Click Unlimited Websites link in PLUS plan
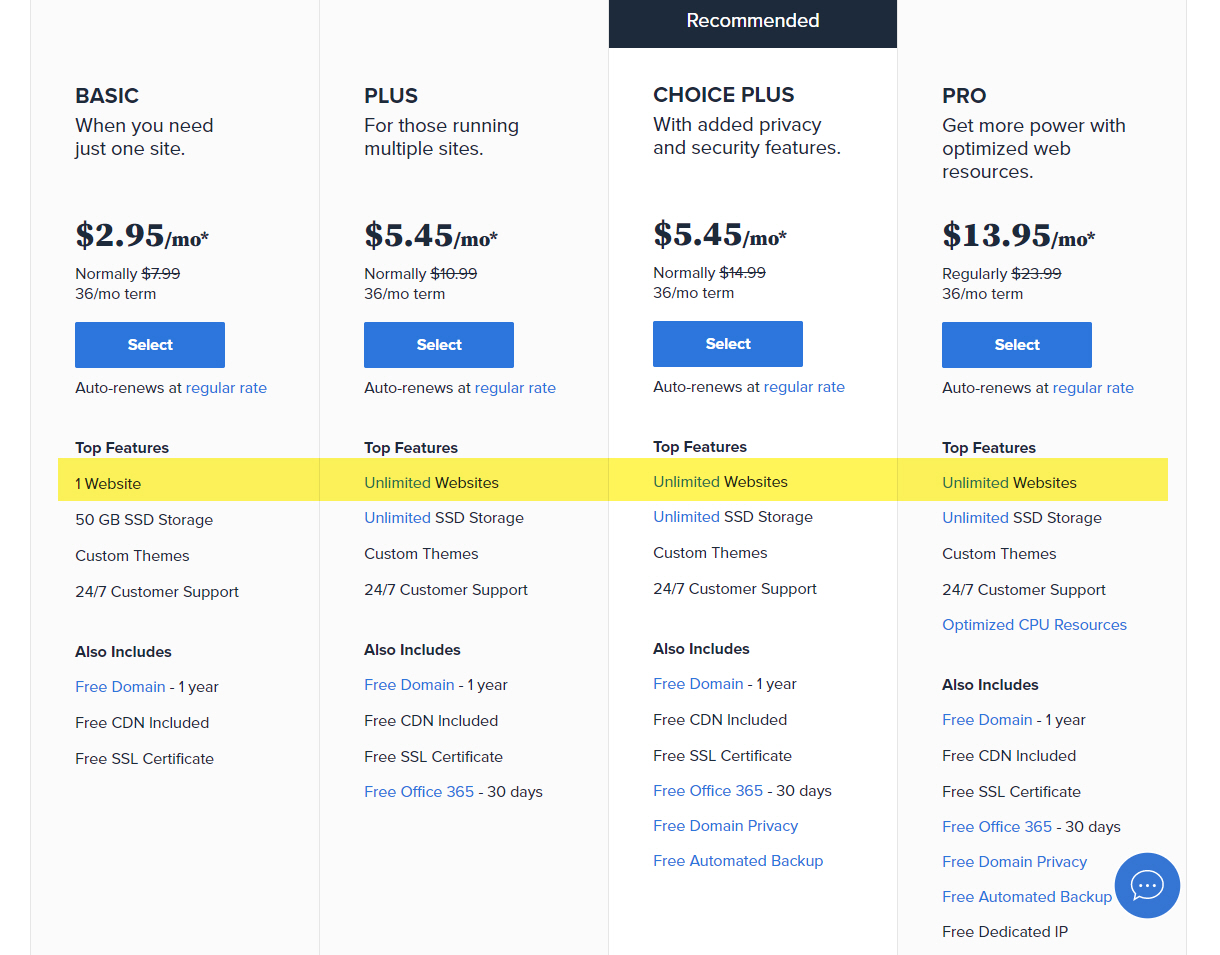 coord(397,483)
